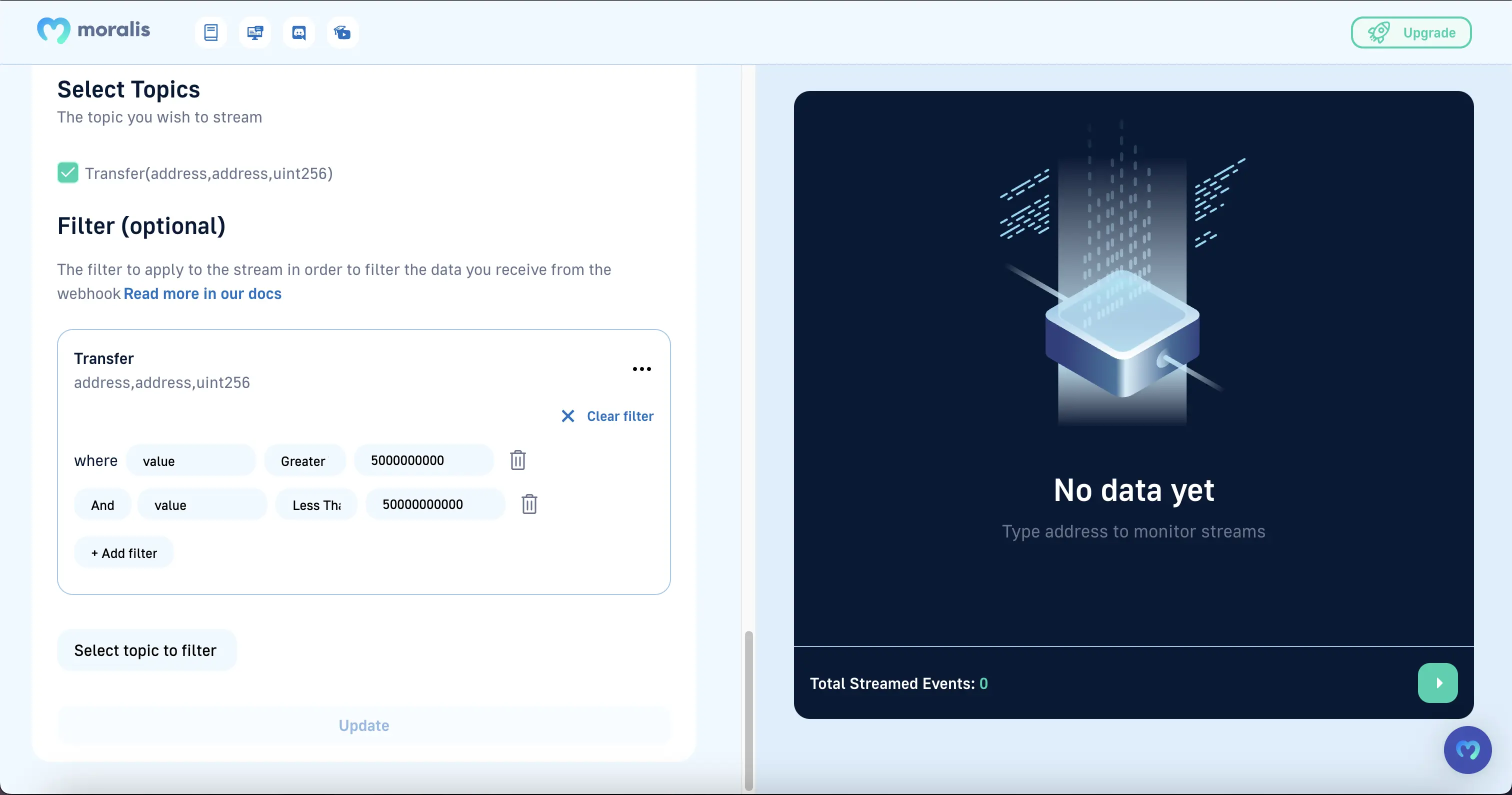Click Clear filter
The height and width of the screenshot is (795, 1512).
pos(607,416)
